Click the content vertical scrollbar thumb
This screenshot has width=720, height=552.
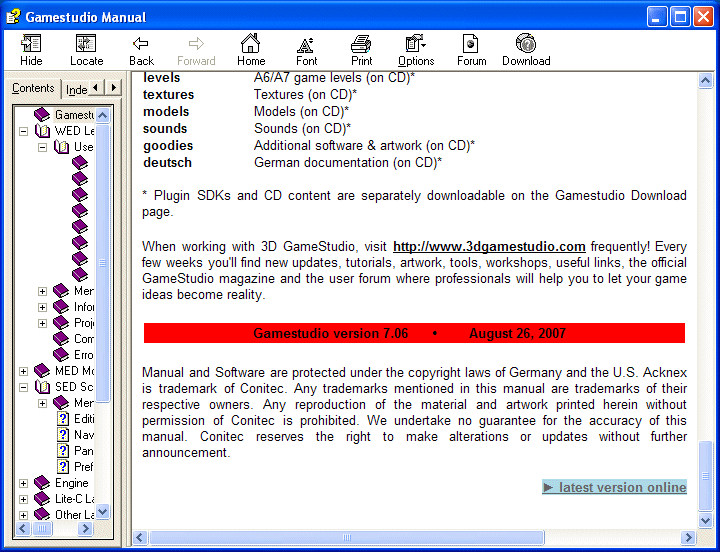[705, 476]
